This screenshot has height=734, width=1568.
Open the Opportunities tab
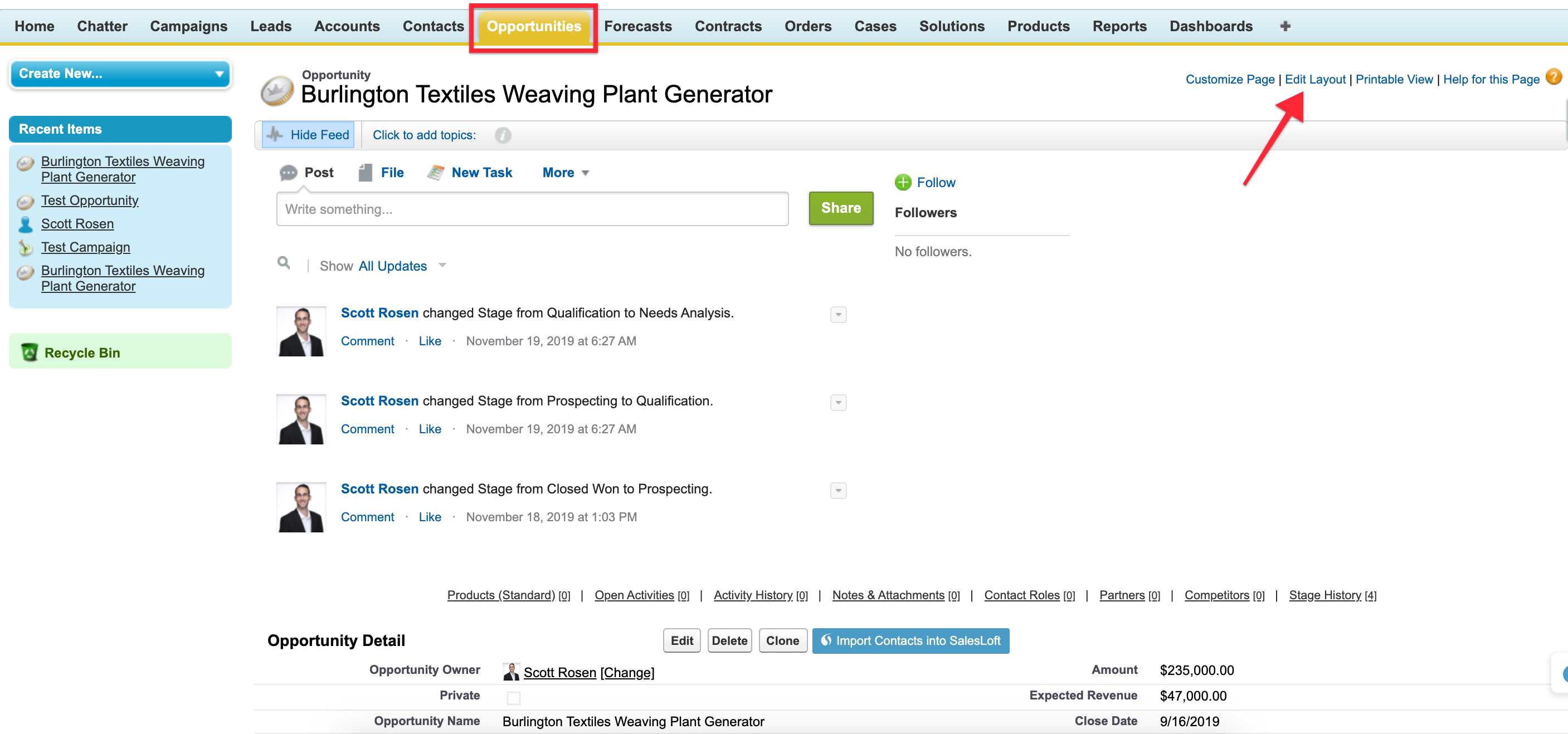tap(534, 26)
